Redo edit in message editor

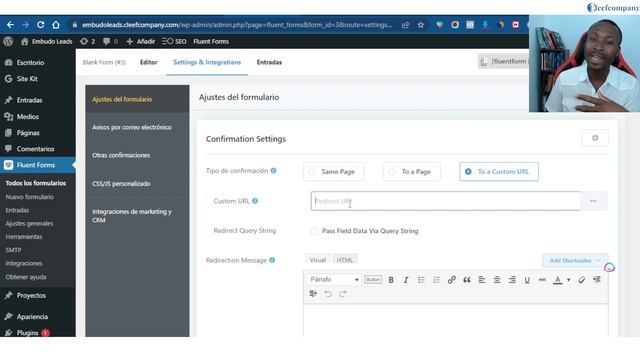(343, 294)
